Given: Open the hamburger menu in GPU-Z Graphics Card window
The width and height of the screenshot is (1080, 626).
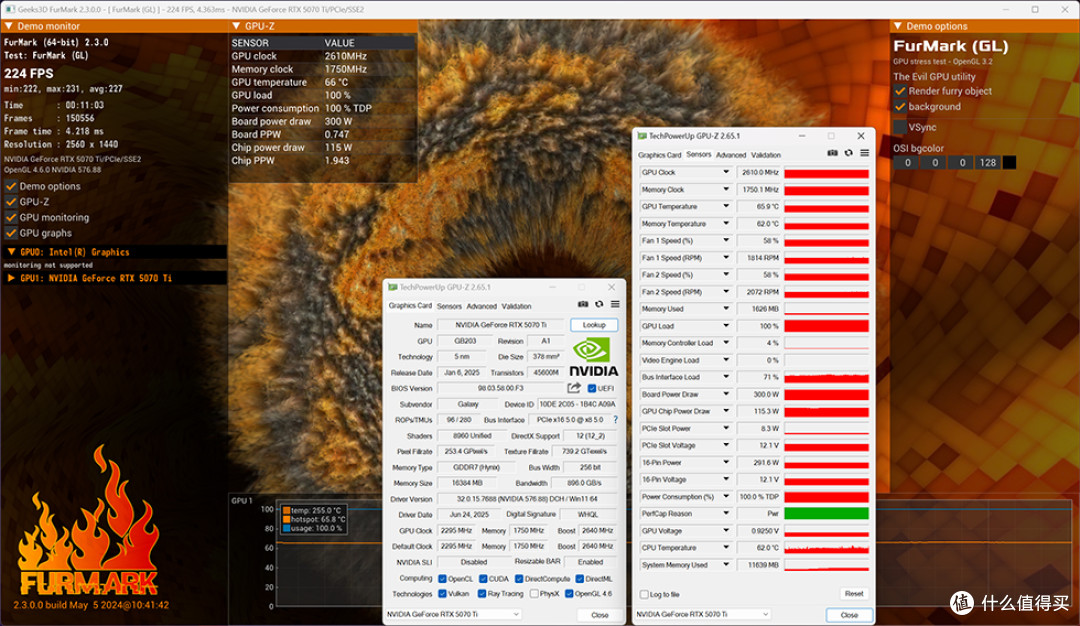Looking at the screenshot, I should click(x=615, y=304).
